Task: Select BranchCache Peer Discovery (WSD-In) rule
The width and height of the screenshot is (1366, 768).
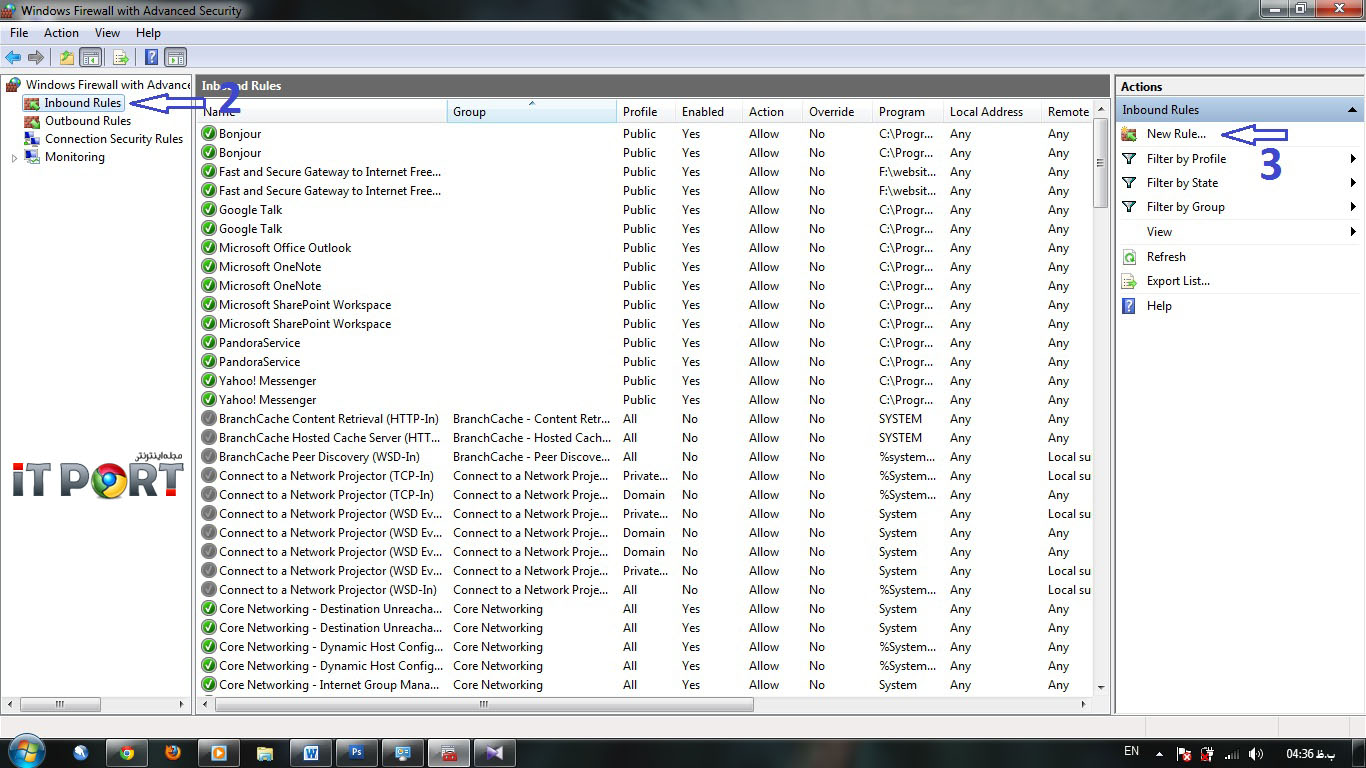Action: point(319,457)
